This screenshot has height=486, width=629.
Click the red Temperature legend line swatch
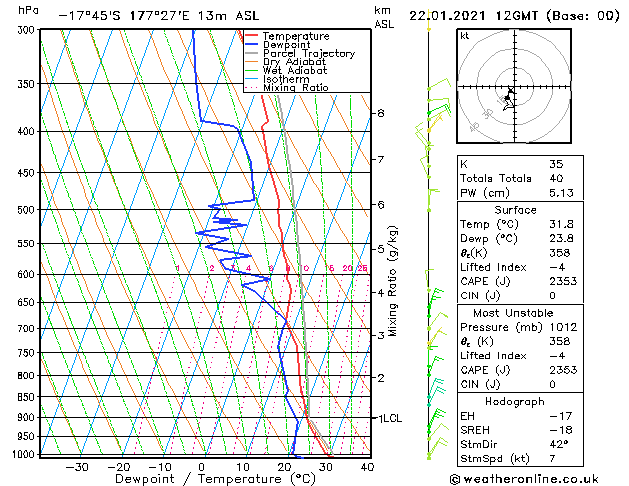[x=252, y=36]
